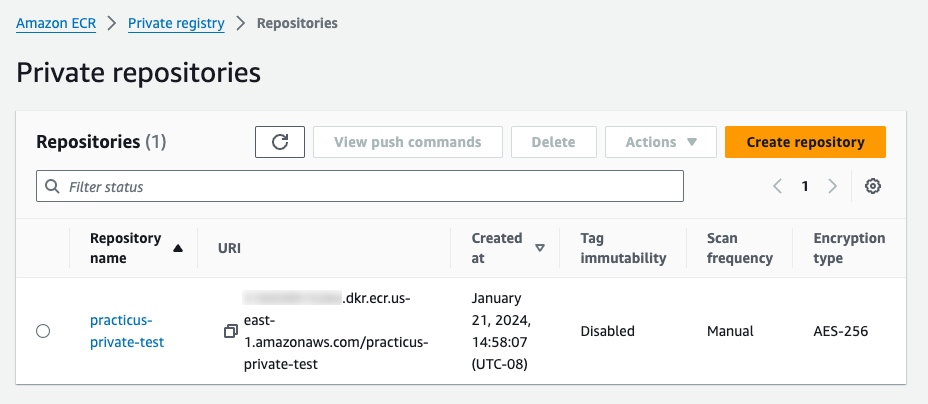Click the search magnifier icon in filter
Screen dimensions: 928x404
pos(52,187)
